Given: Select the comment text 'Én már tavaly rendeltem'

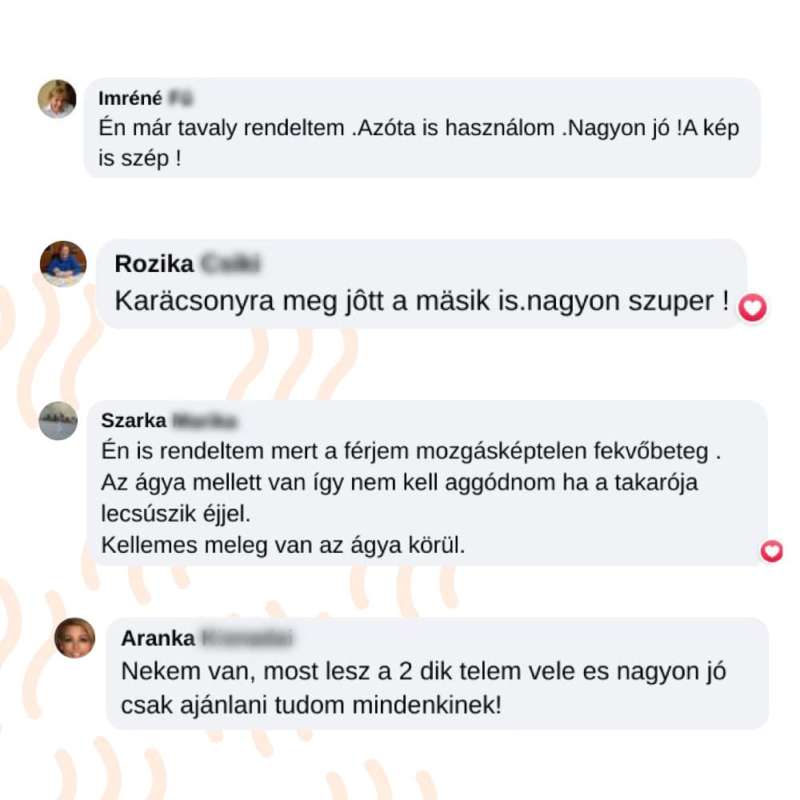Looking at the screenshot, I should [221, 128].
